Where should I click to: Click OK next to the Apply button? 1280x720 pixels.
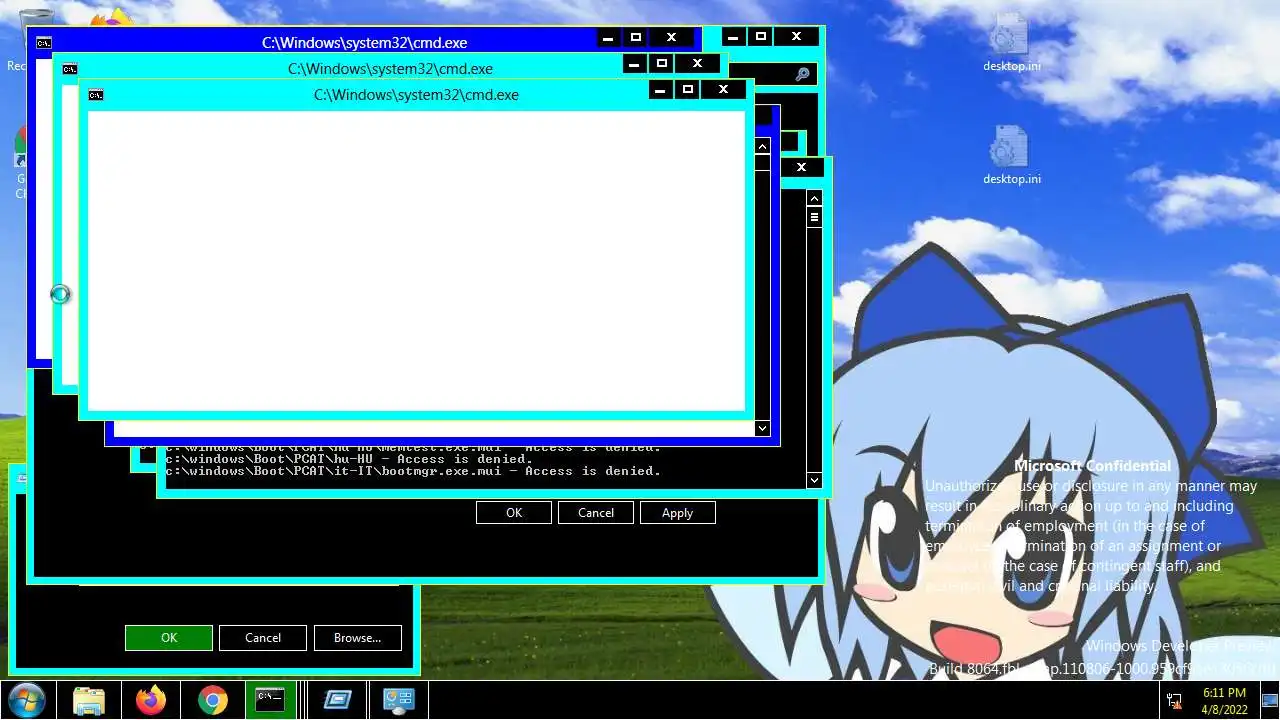[x=514, y=513]
